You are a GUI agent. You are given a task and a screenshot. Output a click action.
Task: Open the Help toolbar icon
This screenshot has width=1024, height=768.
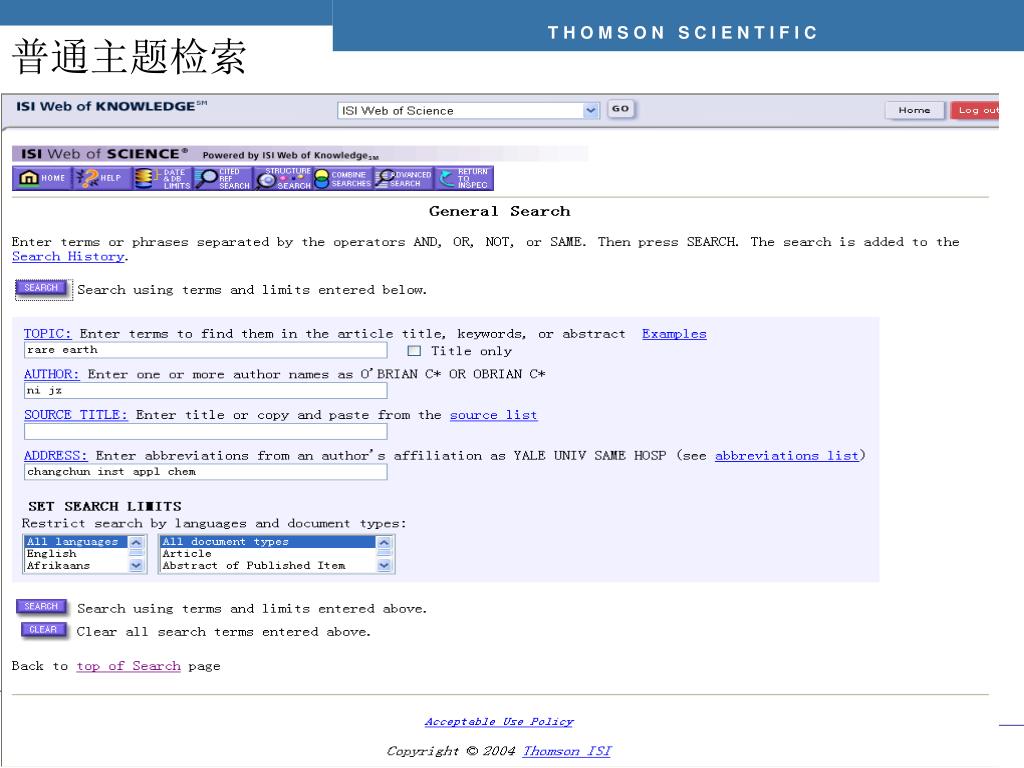(102, 178)
